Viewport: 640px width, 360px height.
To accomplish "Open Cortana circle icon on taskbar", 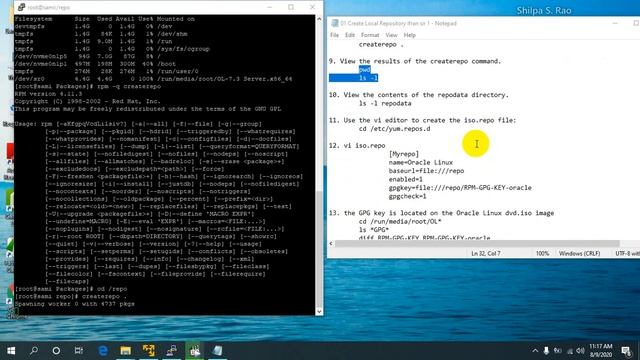I will pos(56,351).
